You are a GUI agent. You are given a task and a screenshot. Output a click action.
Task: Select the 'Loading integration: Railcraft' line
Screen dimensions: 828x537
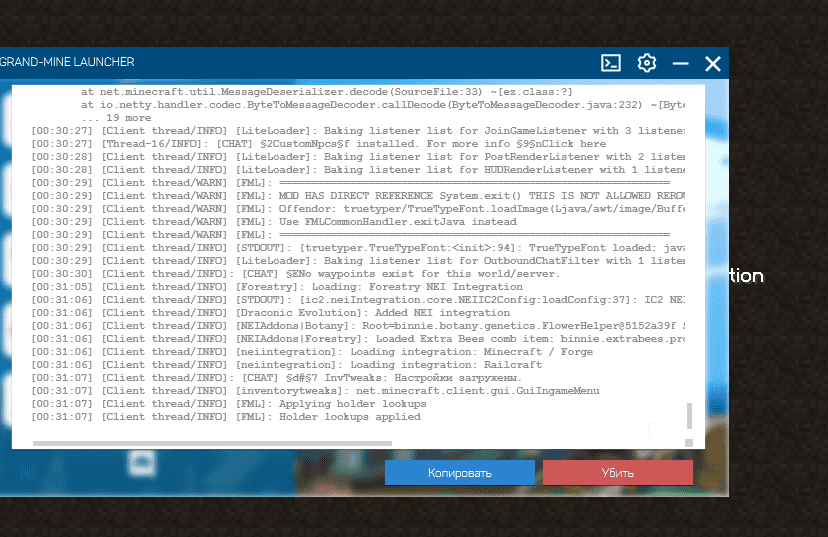point(287,365)
